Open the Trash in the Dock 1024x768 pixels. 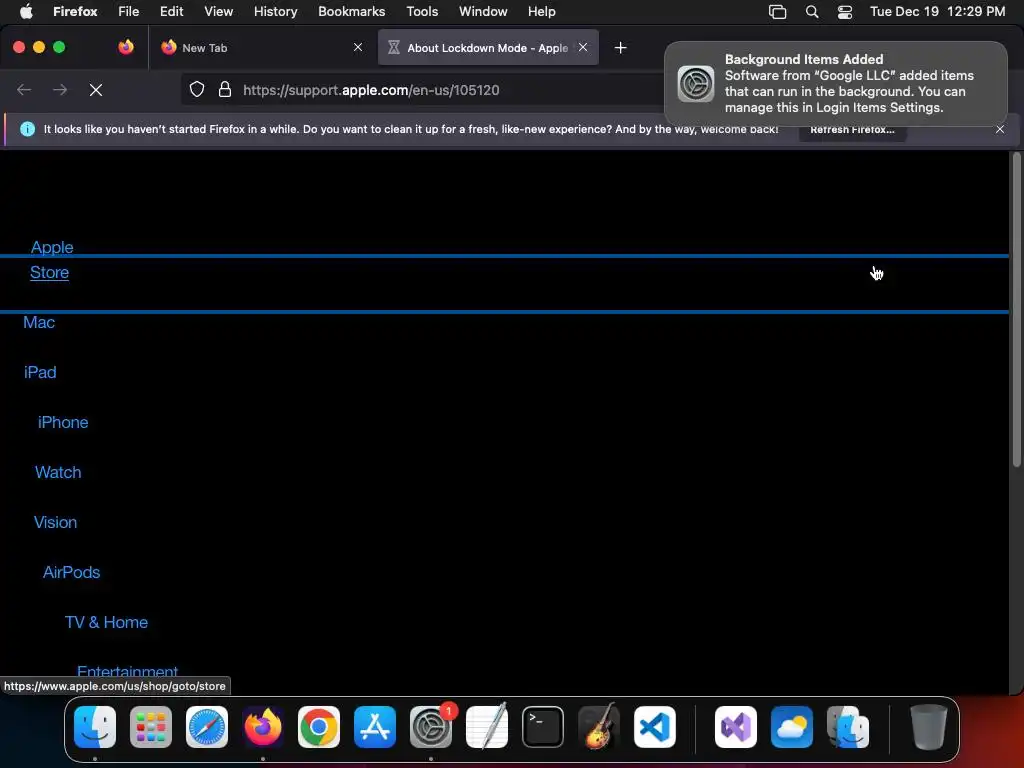click(928, 726)
